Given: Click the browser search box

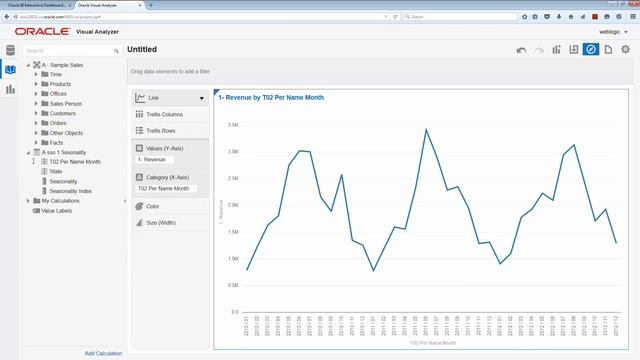Looking at the screenshot, I should (x=460, y=17).
